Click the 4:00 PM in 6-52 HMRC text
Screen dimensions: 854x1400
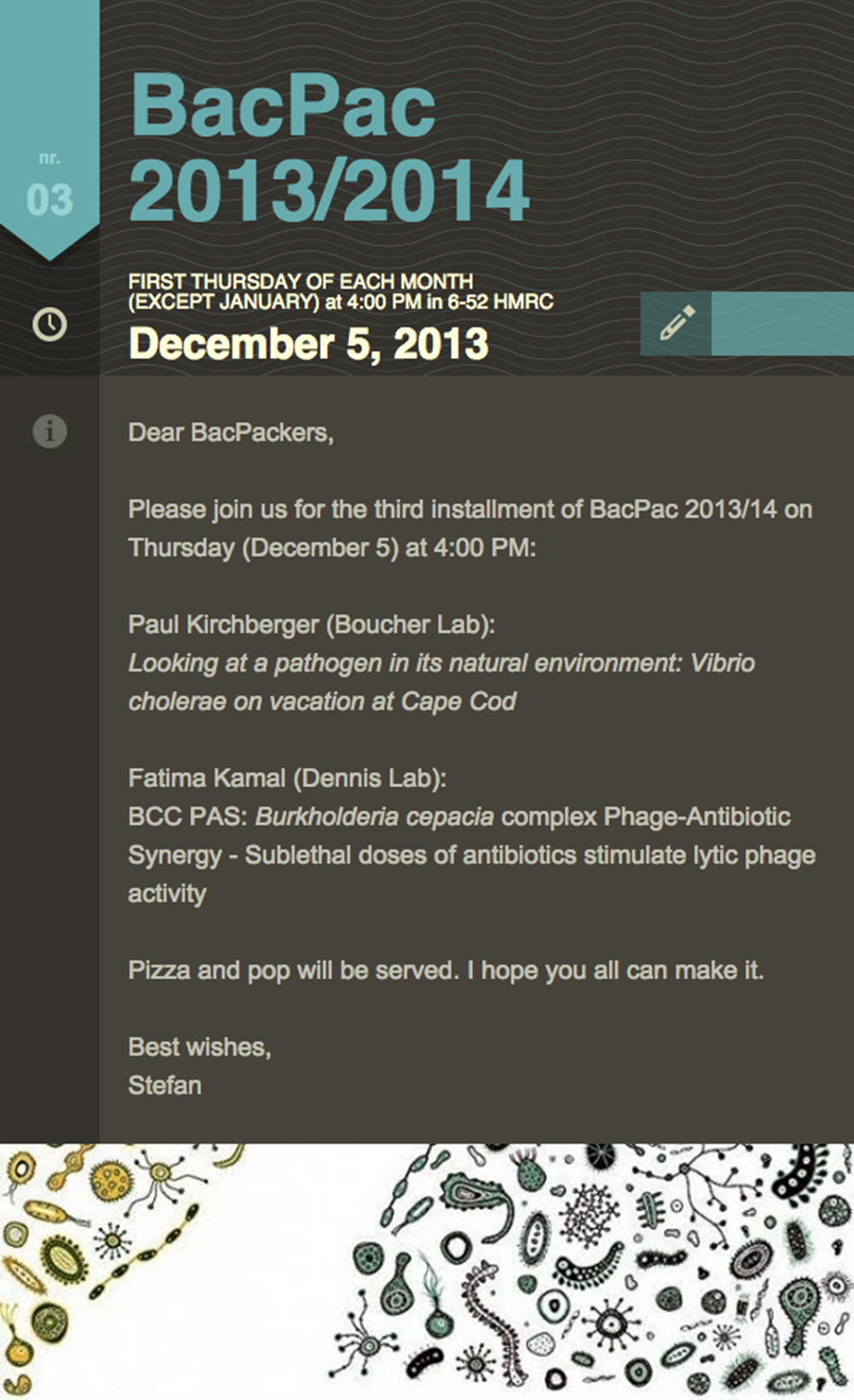pos(450,301)
